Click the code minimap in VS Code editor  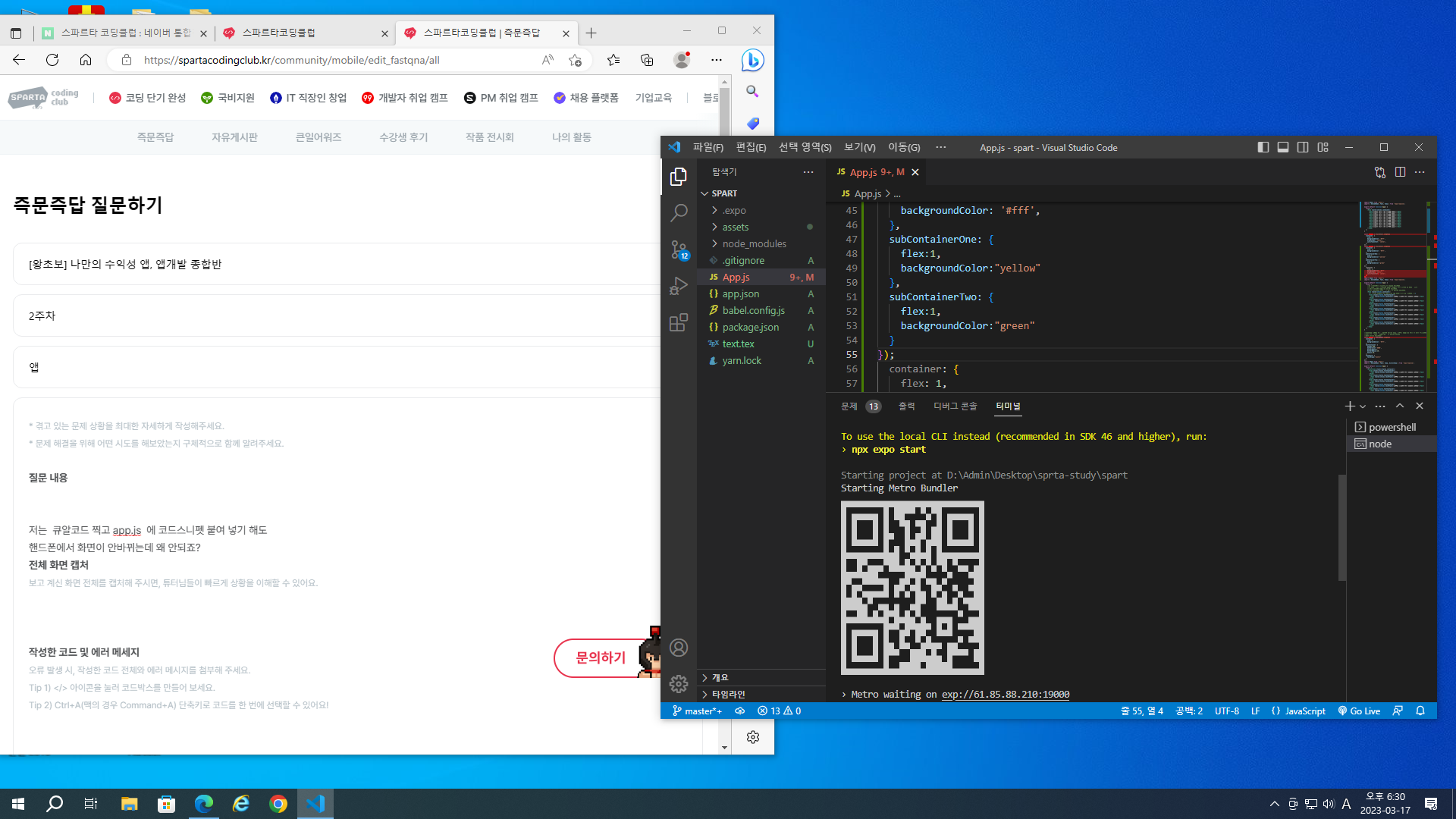pos(1394,297)
